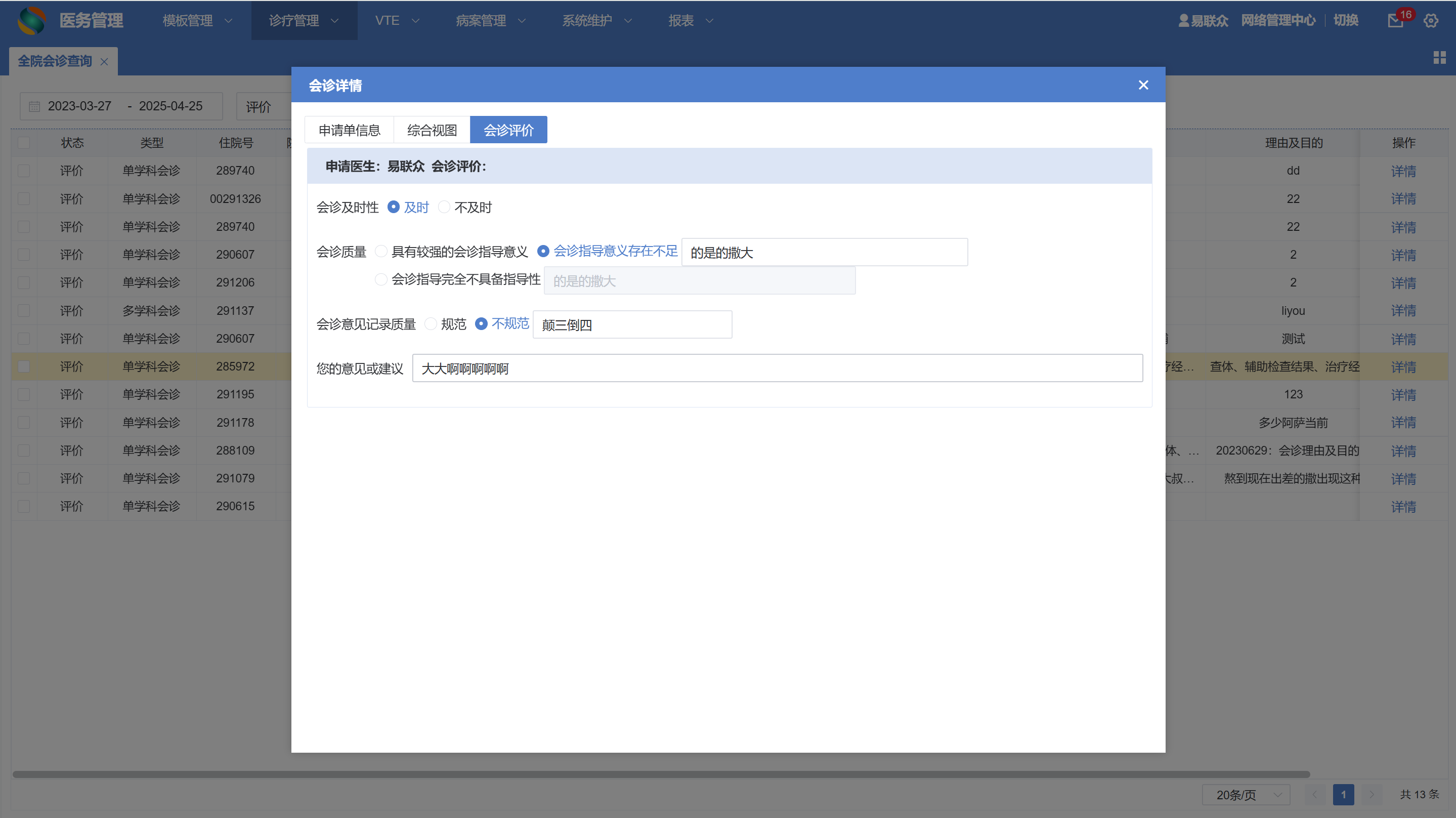The height and width of the screenshot is (818, 1456).
Task: Open 详情 for inpatient 289740 first row
Action: click(1403, 171)
